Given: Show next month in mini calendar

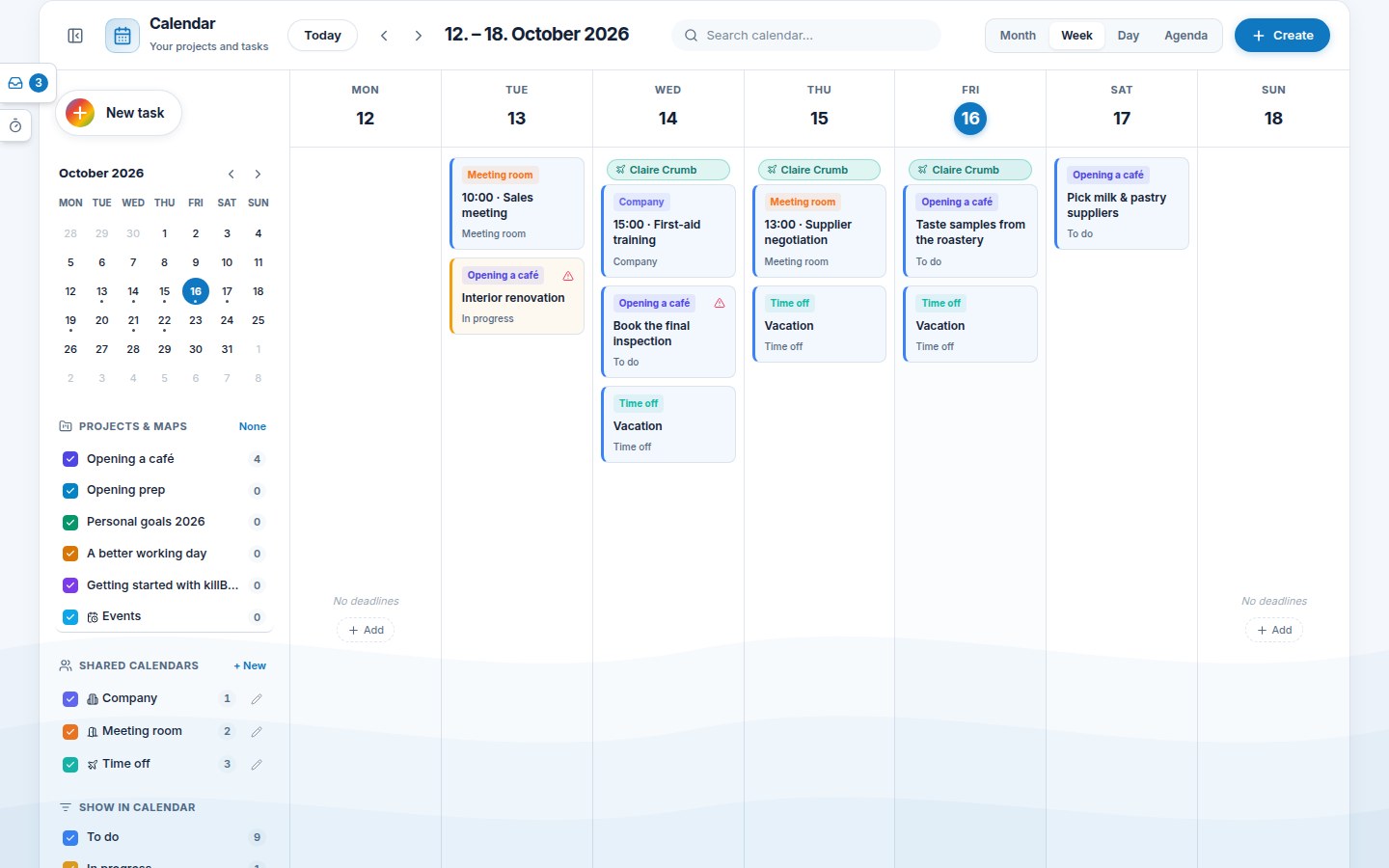Looking at the screenshot, I should coord(258,174).
